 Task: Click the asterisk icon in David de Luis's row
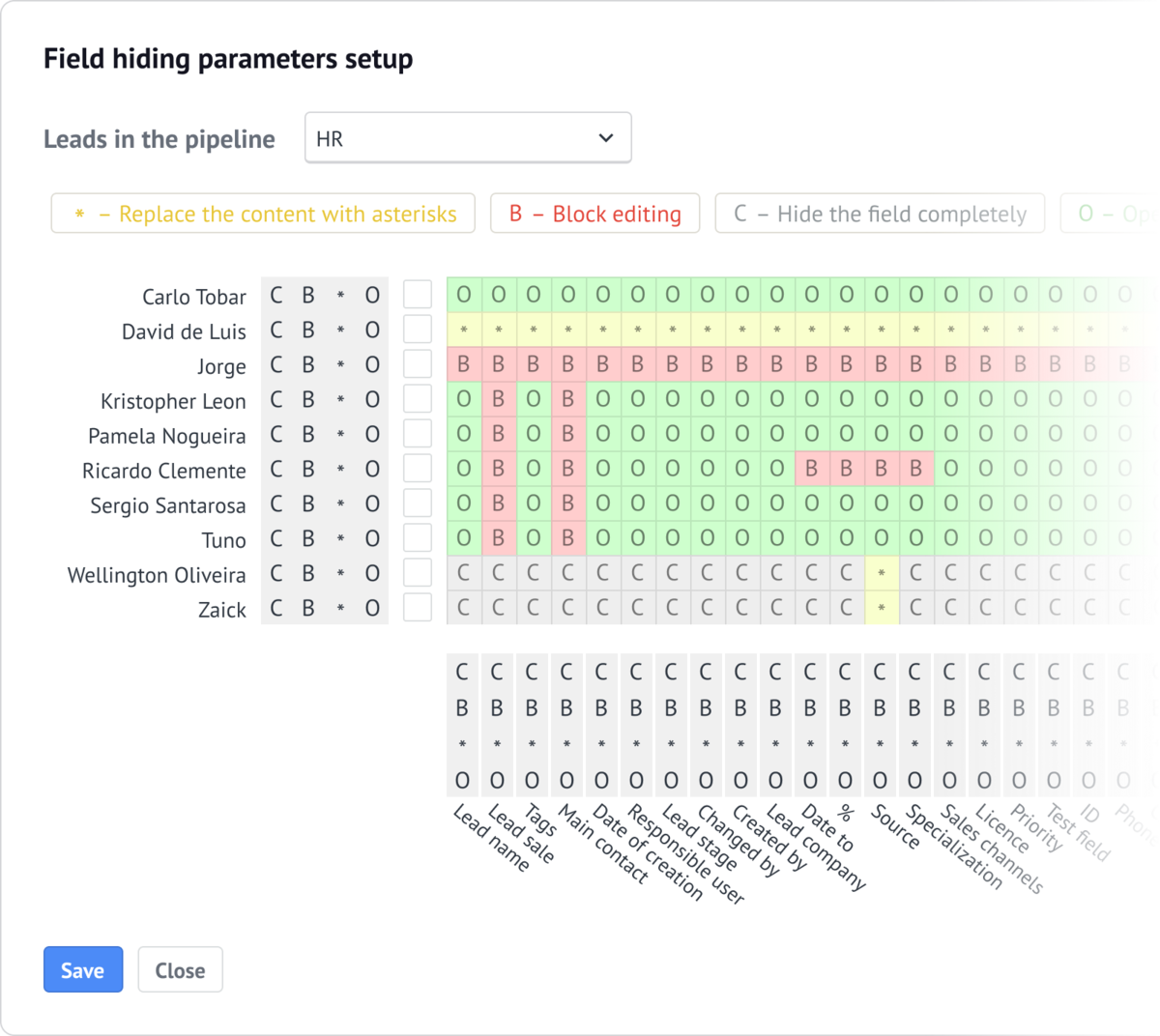pyautogui.click(x=340, y=331)
